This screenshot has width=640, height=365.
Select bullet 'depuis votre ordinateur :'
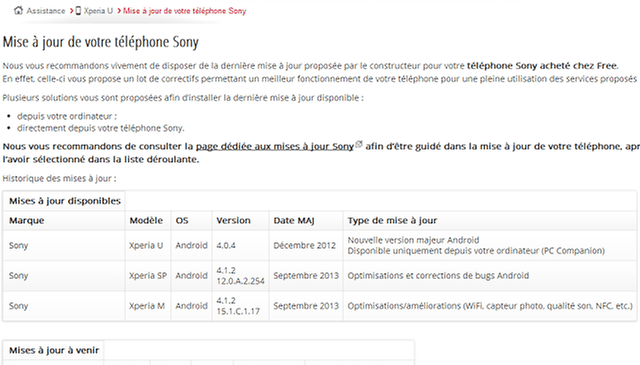point(67,116)
